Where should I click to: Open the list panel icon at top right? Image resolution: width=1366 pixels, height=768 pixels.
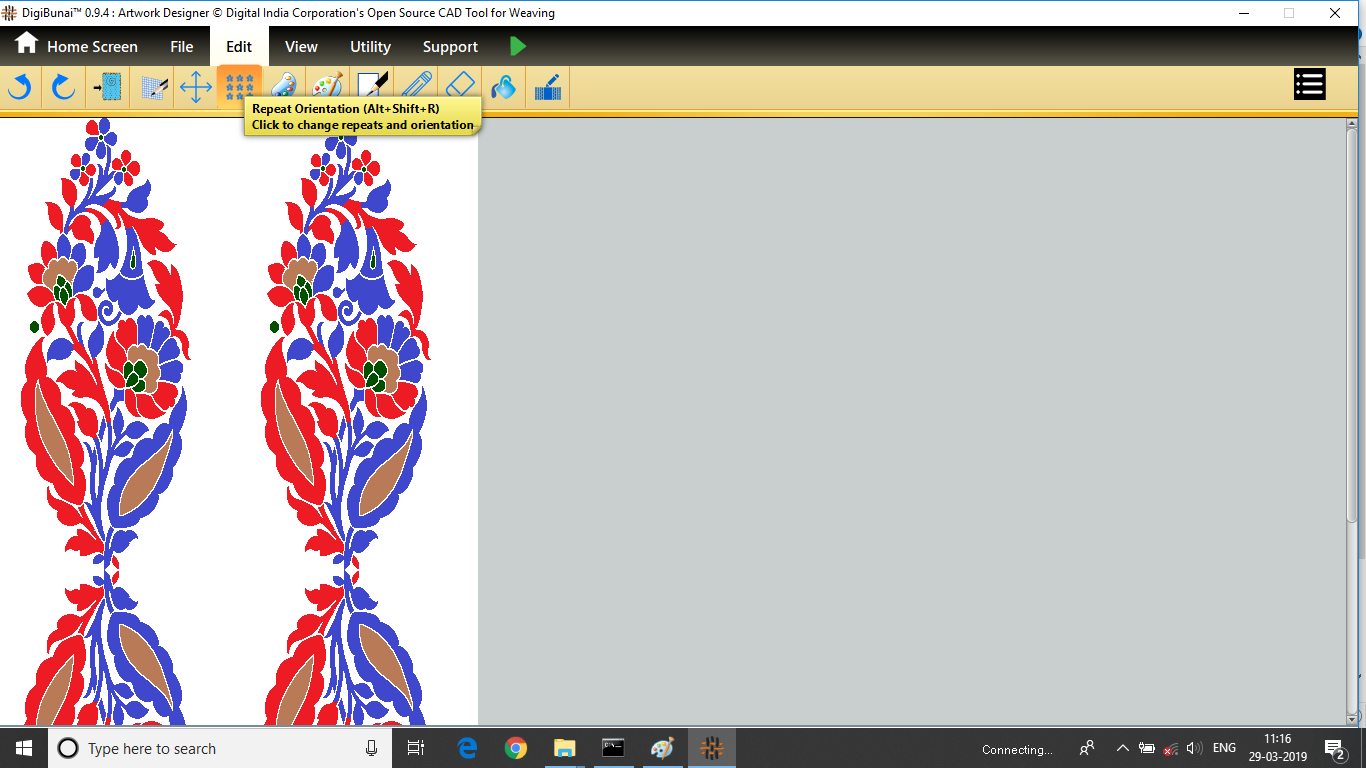(1309, 85)
